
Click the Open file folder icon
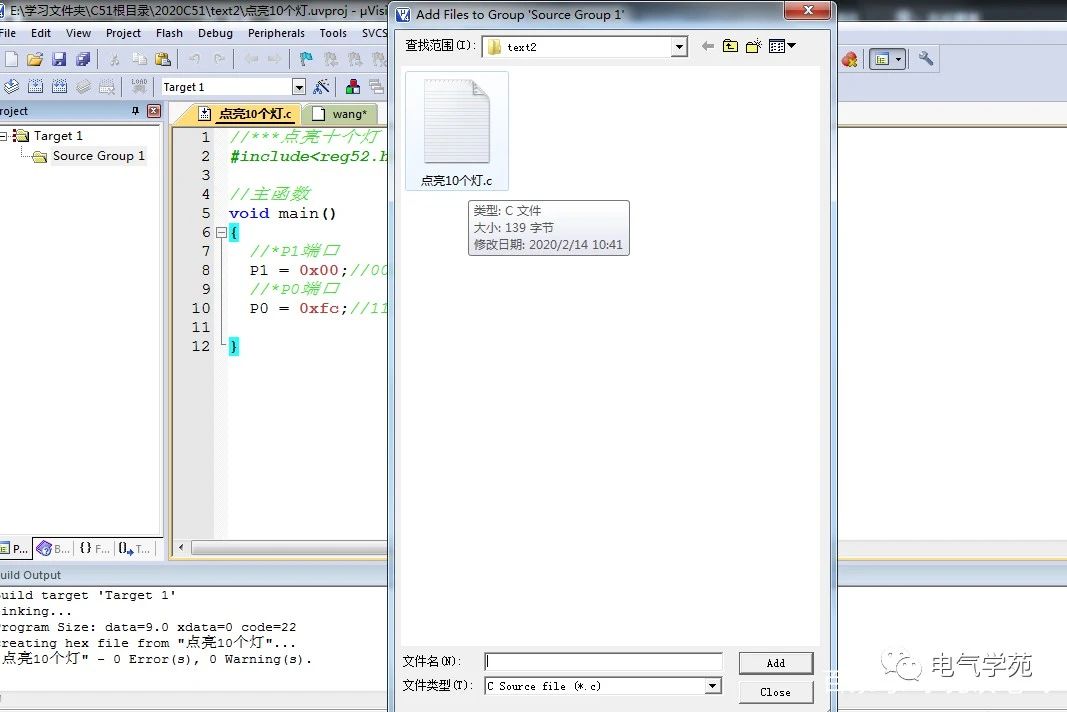35,59
